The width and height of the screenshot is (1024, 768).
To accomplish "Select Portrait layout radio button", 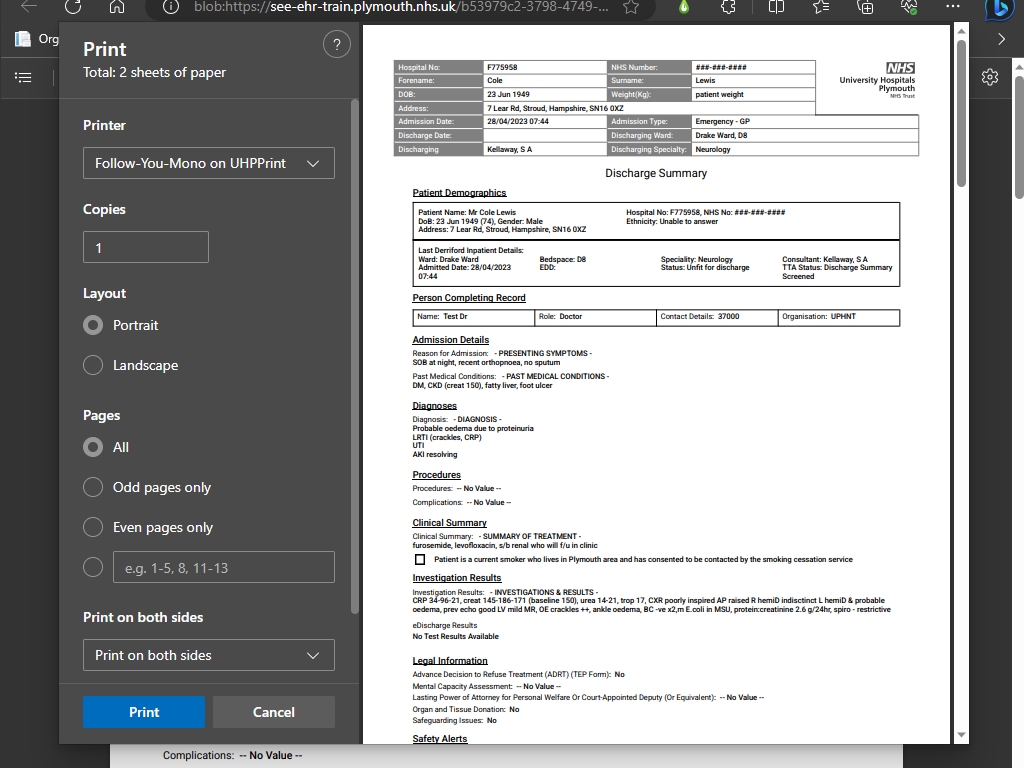I will point(93,325).
